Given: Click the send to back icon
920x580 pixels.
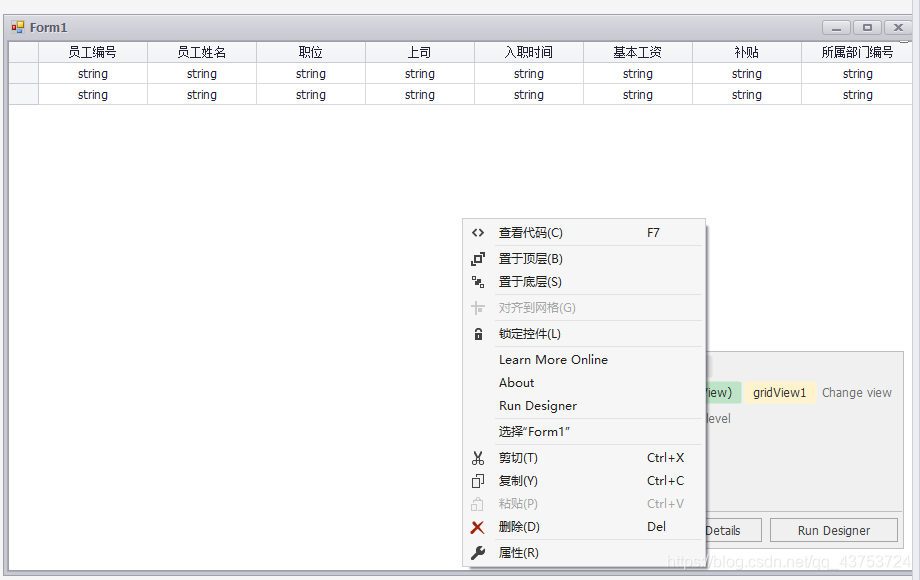Looking at the screenshot, I should [x=478, y=282].
